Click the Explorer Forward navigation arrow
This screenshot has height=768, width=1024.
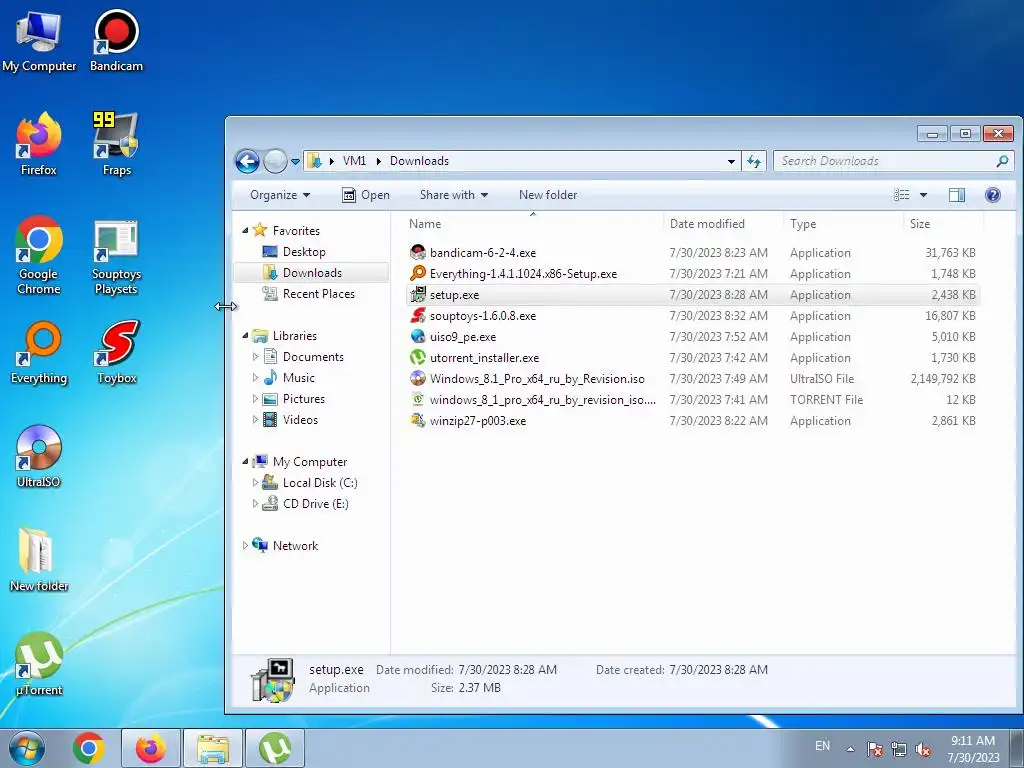(275, 161)
